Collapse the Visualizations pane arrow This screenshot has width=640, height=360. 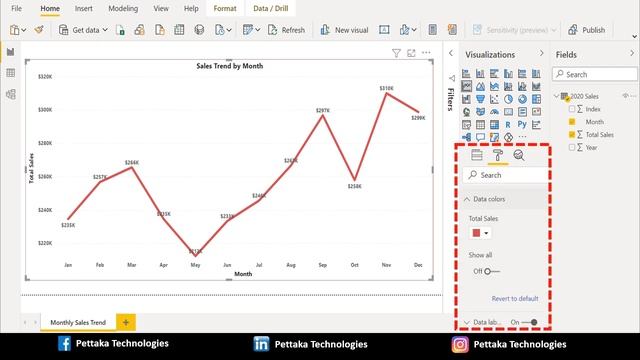(542, 53)
